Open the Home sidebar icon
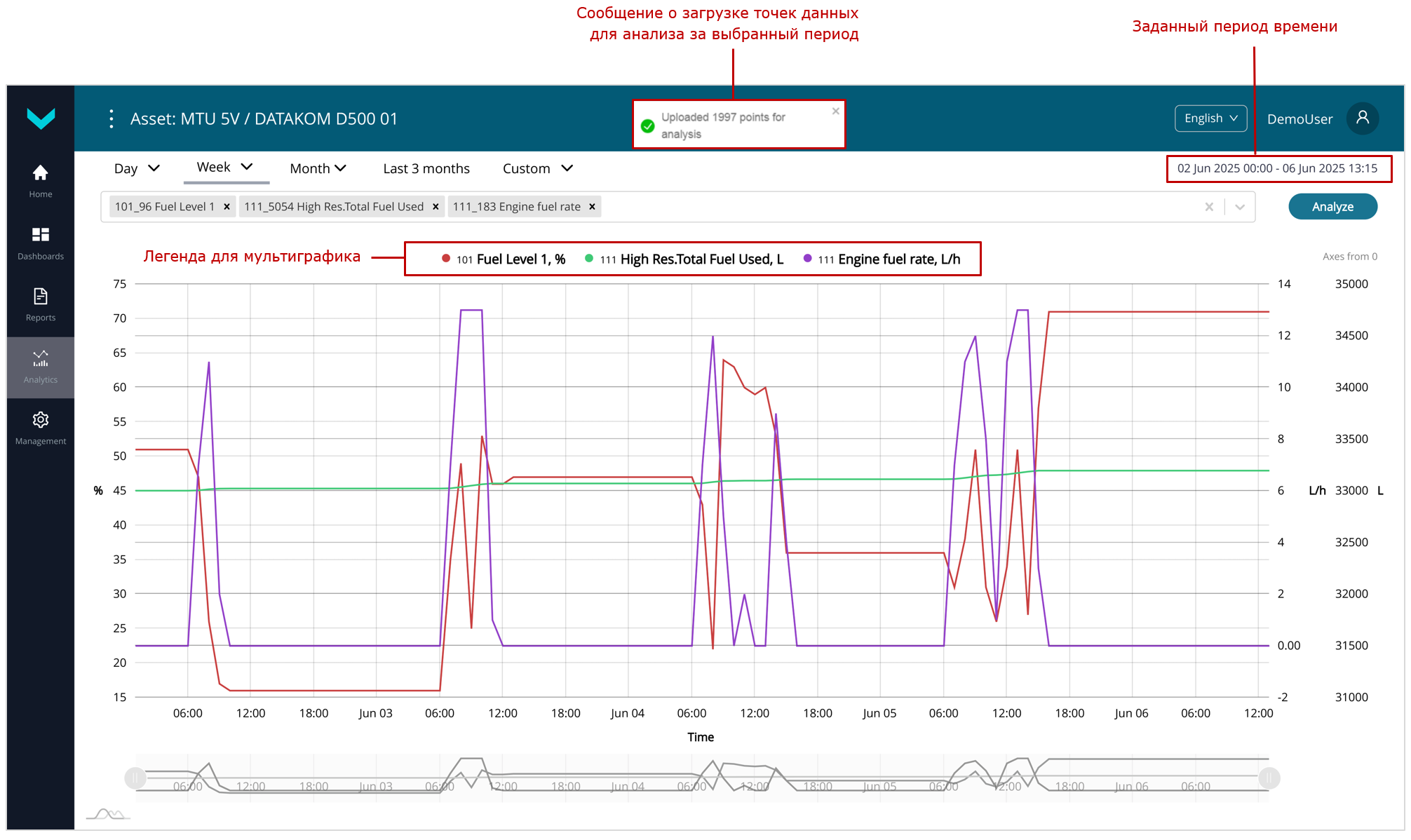1411x840 pixels. pos(40,173)
